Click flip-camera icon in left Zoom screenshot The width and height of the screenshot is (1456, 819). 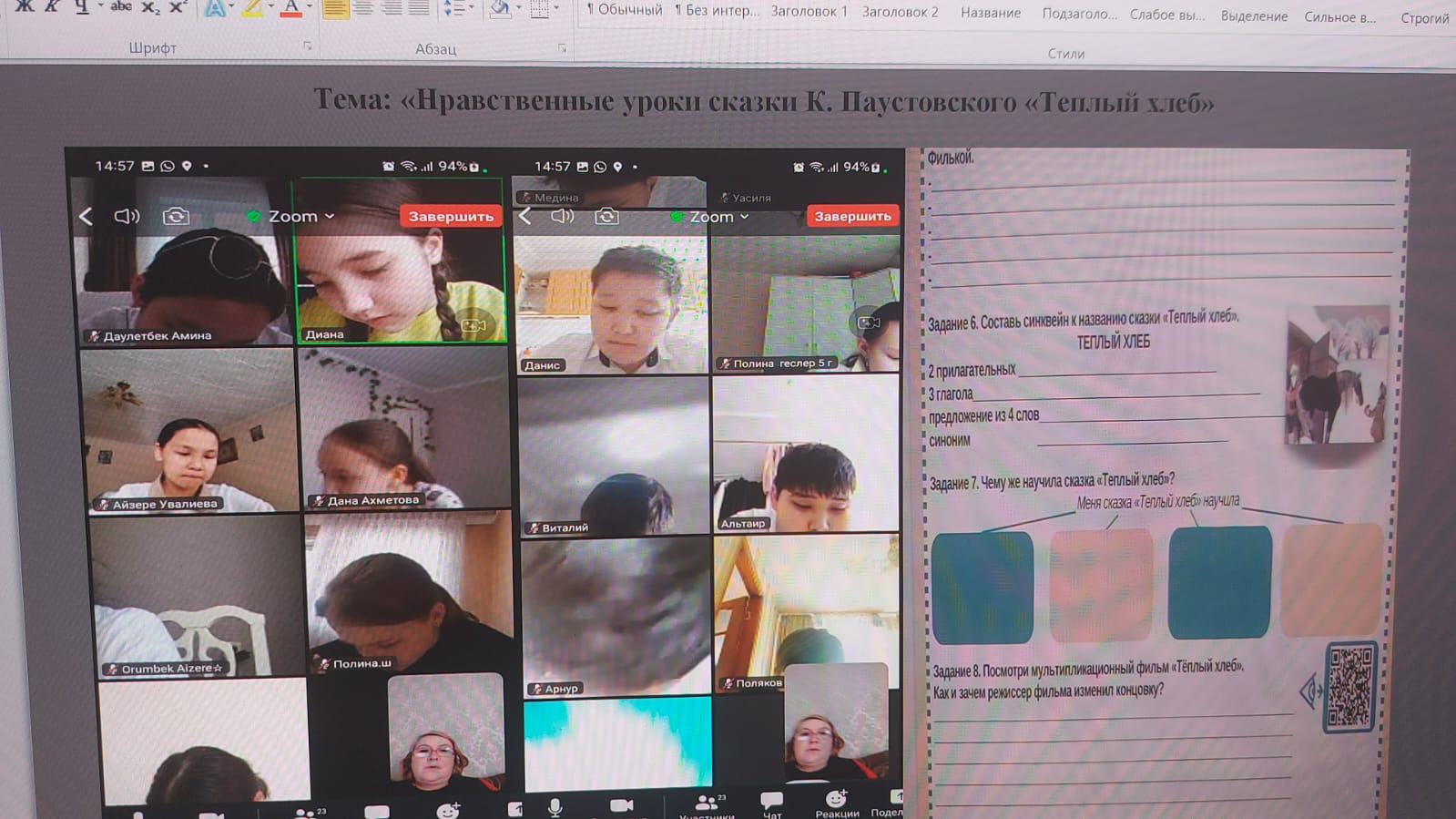point(176,216)
